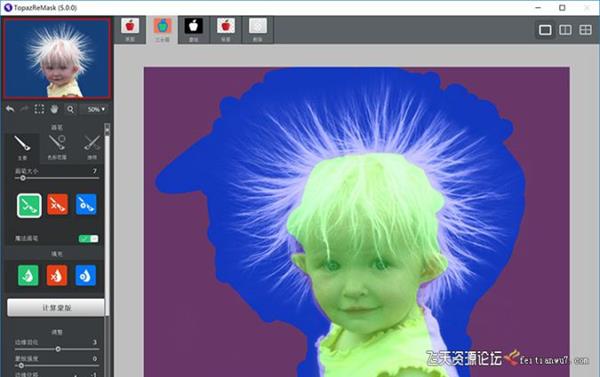Select the four-pane grid view icon
Viewport: 600px width, 377px height.
[585, 30]
